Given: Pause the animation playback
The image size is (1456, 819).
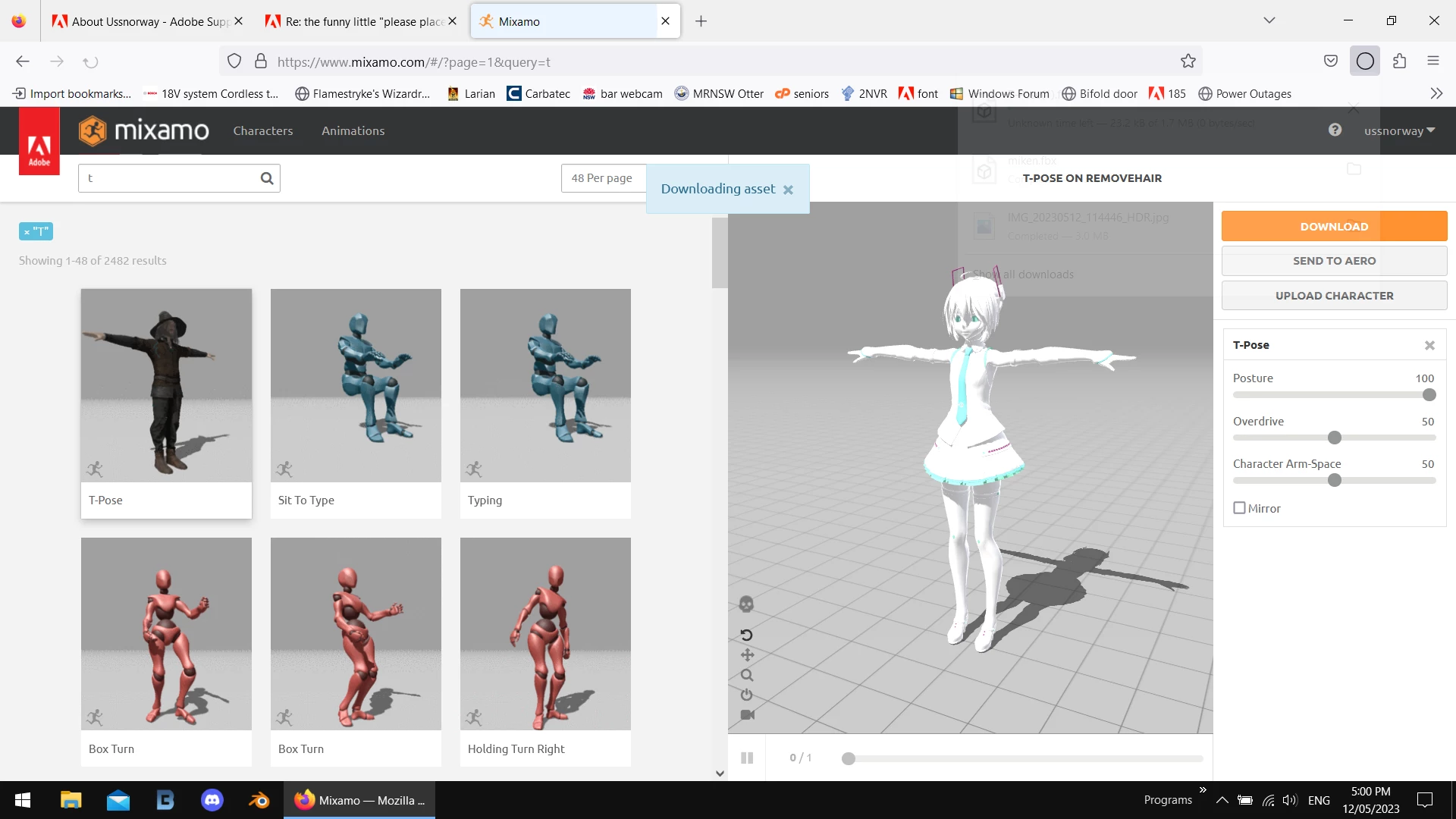Looking at the screenshot, I should (x=747, y=758).
